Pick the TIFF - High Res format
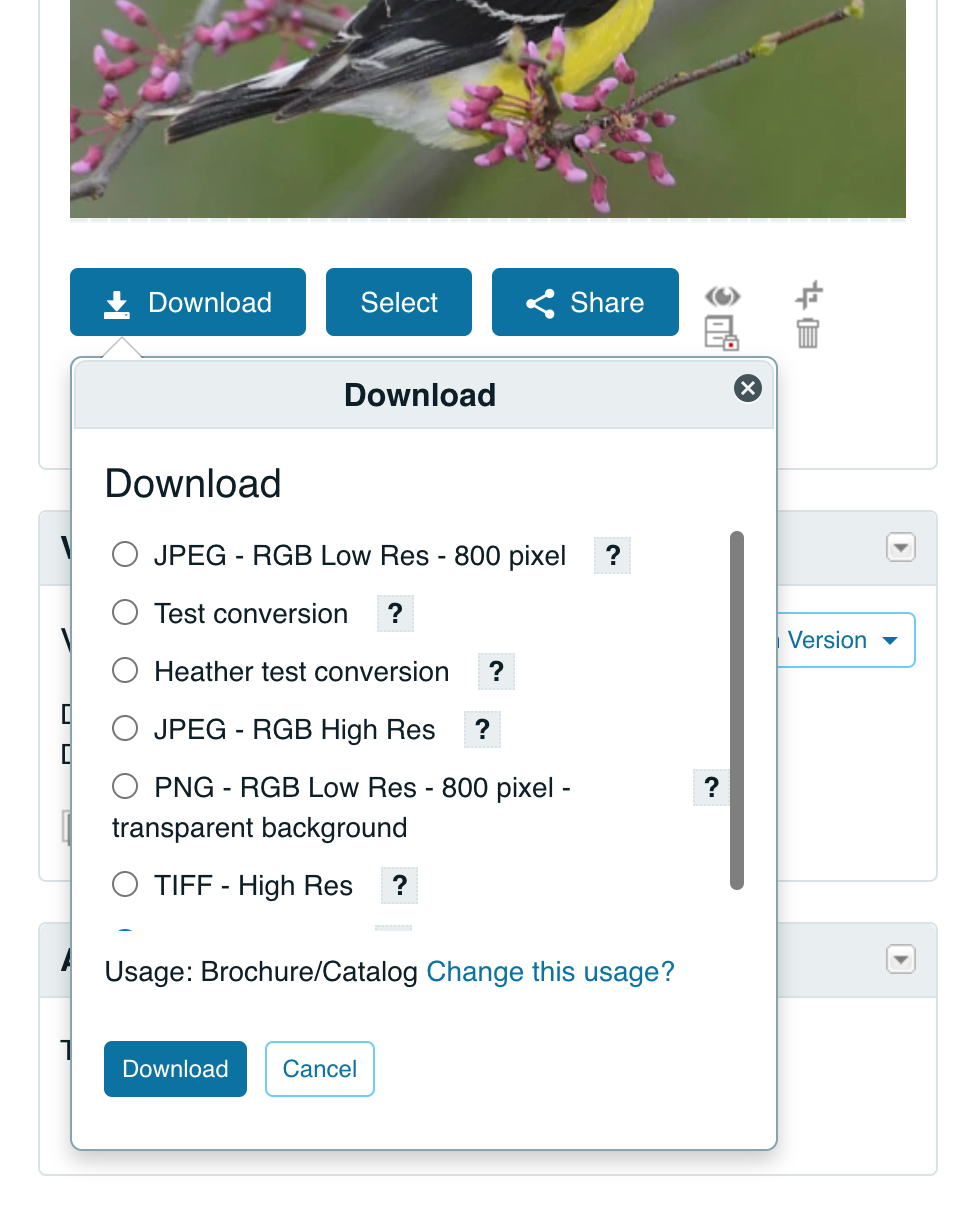The height and width of the screenshot is (1214, 968). (x=125, y=884)
